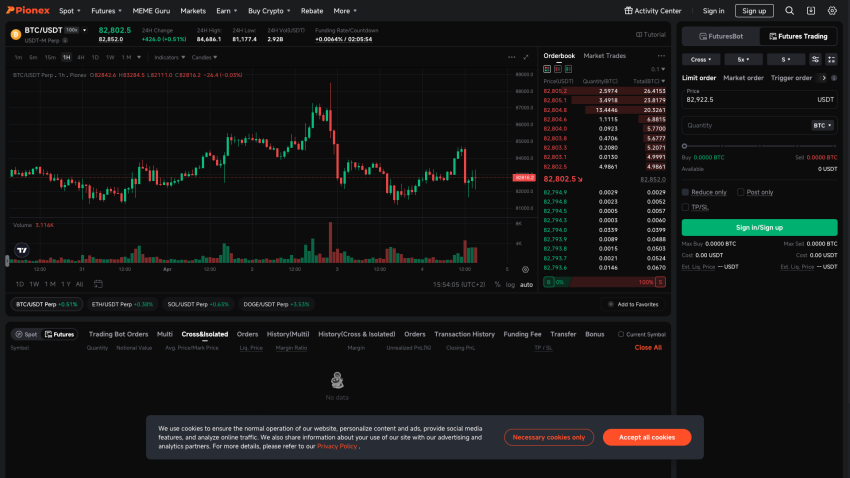Open the Candles chart type dropdown
850x478 pixels.
coord(204,57)
